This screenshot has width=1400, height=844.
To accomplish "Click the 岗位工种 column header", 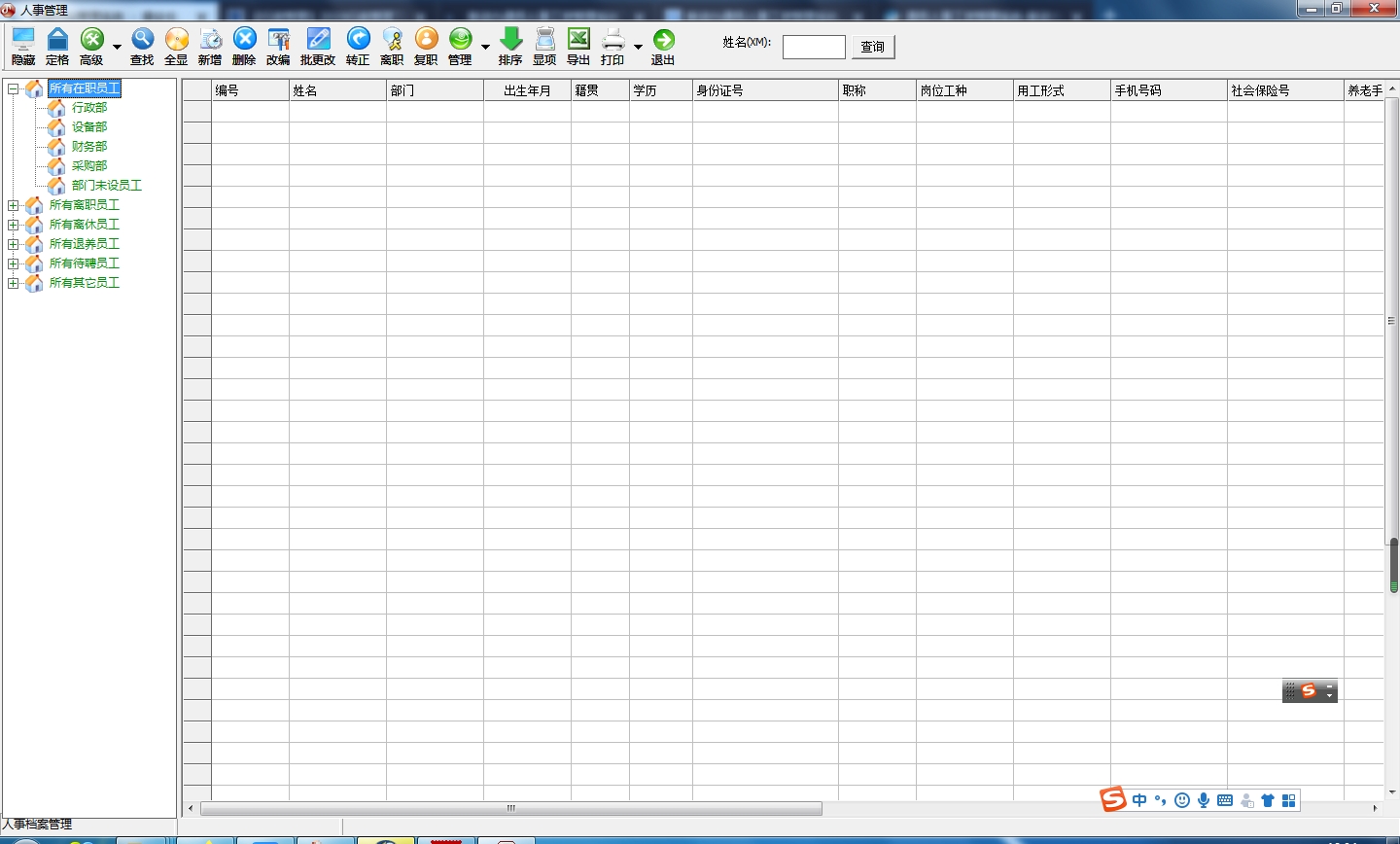I will click(x=965, y=90).
